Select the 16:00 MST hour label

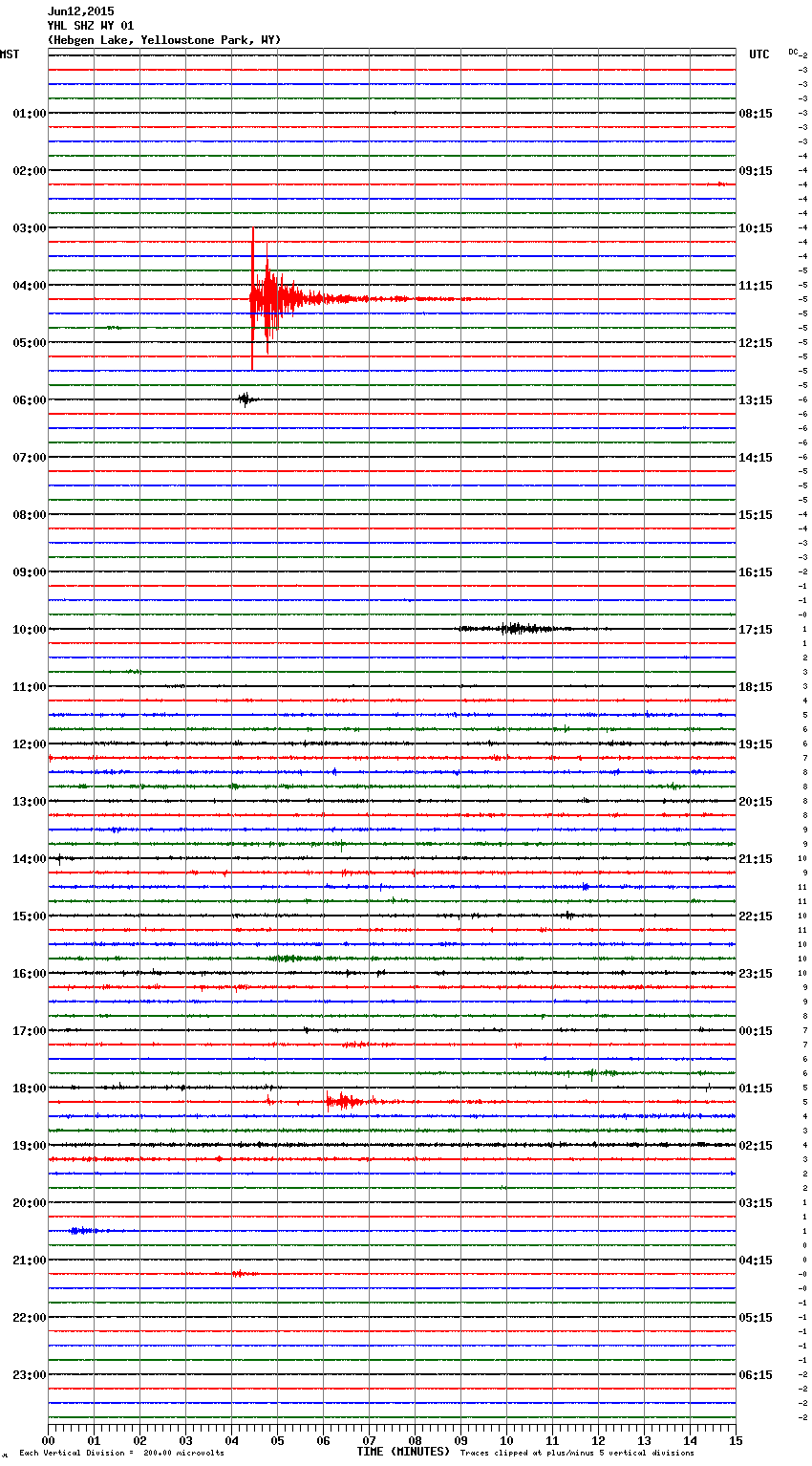30,974
